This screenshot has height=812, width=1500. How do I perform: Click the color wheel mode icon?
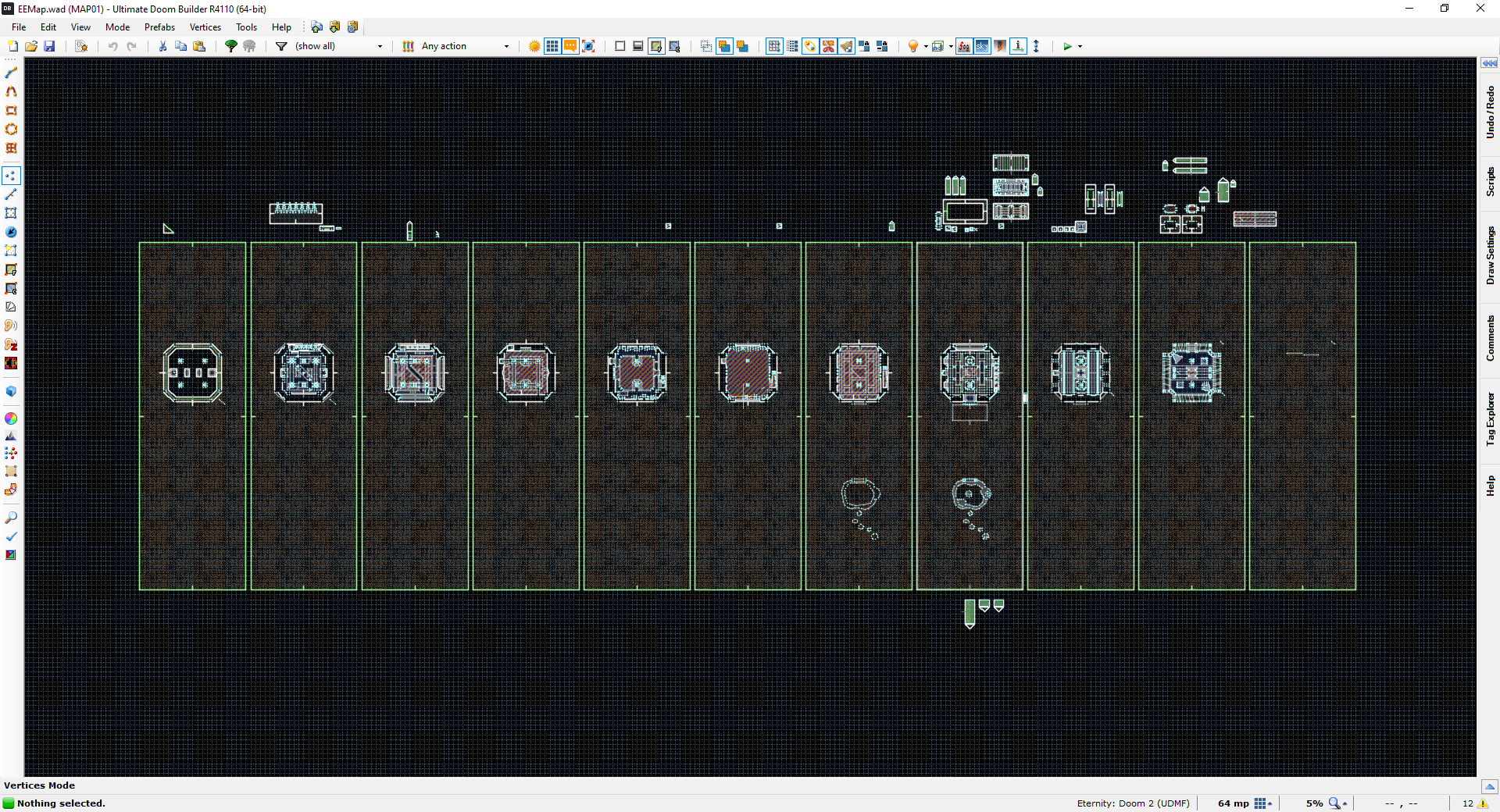pyautogui.click(x=11, y=418)
